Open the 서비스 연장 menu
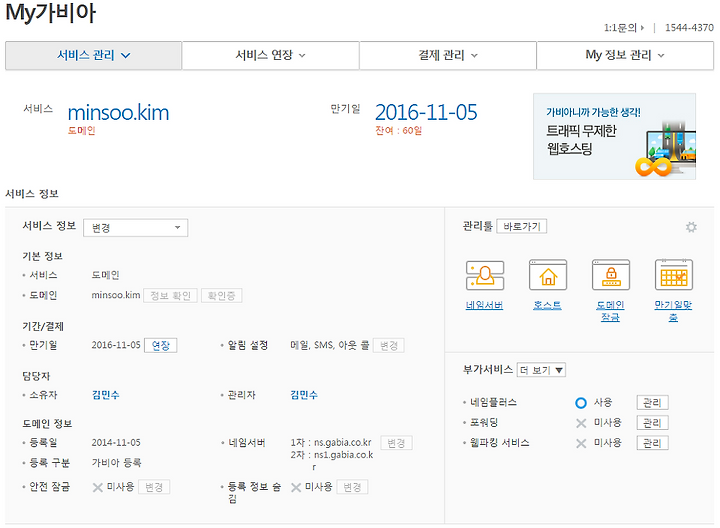Viewport: 720px width, 528px height. [270, 56]
